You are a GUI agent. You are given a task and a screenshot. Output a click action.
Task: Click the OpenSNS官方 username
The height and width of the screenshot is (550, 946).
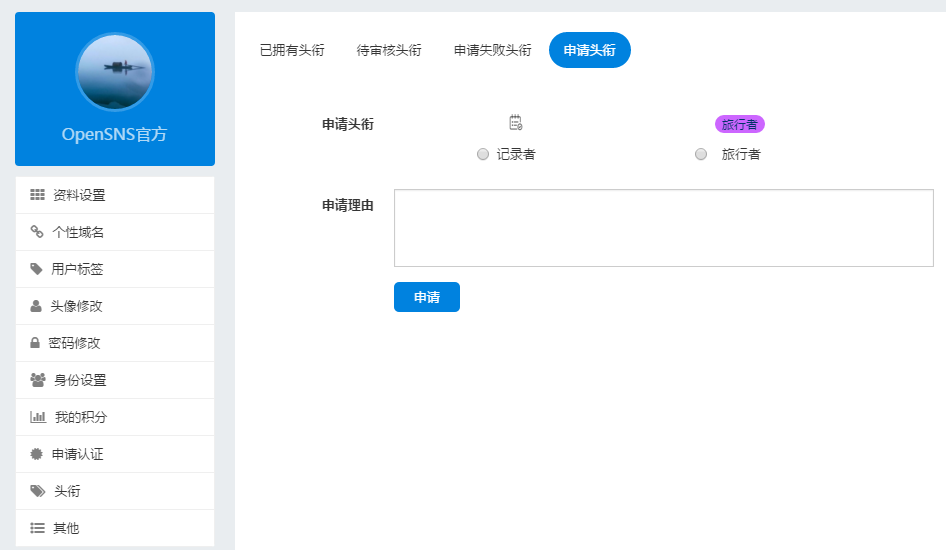pos(115,134)
